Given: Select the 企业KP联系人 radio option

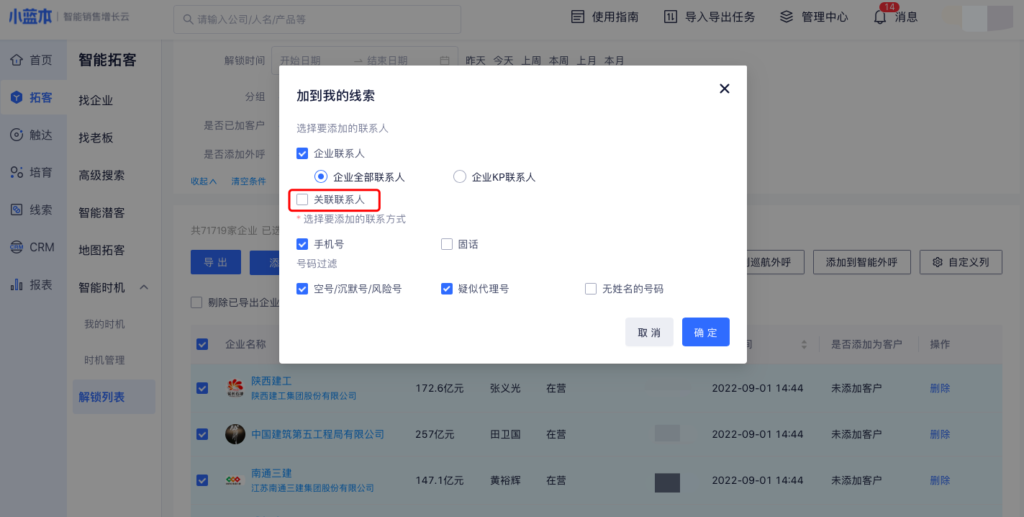Looking at the screenshot, I should tap(460, 177).
